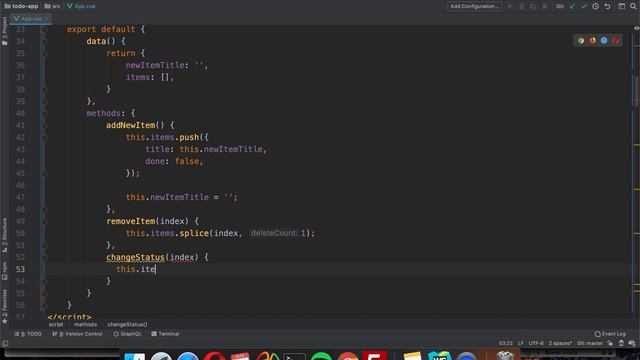Click cursor position 53:22 in status bar
Image resolution: width=640 pixels, height=360 pixels.
coord(505,343)
